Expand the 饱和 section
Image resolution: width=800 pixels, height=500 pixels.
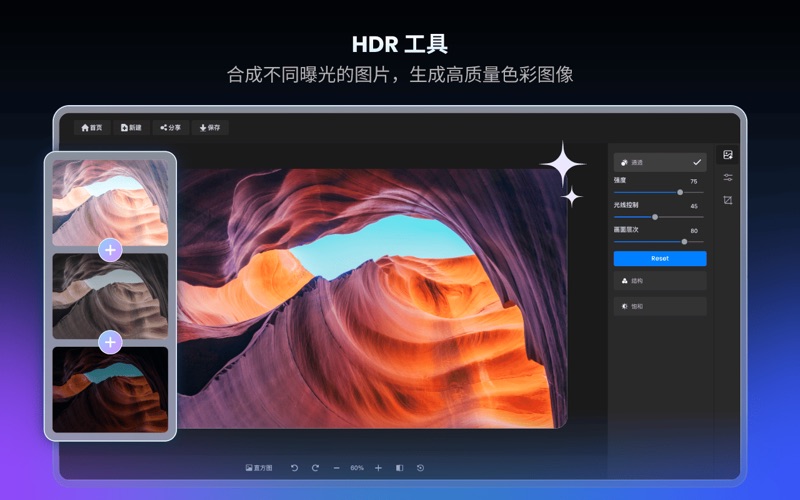point(660,307)
